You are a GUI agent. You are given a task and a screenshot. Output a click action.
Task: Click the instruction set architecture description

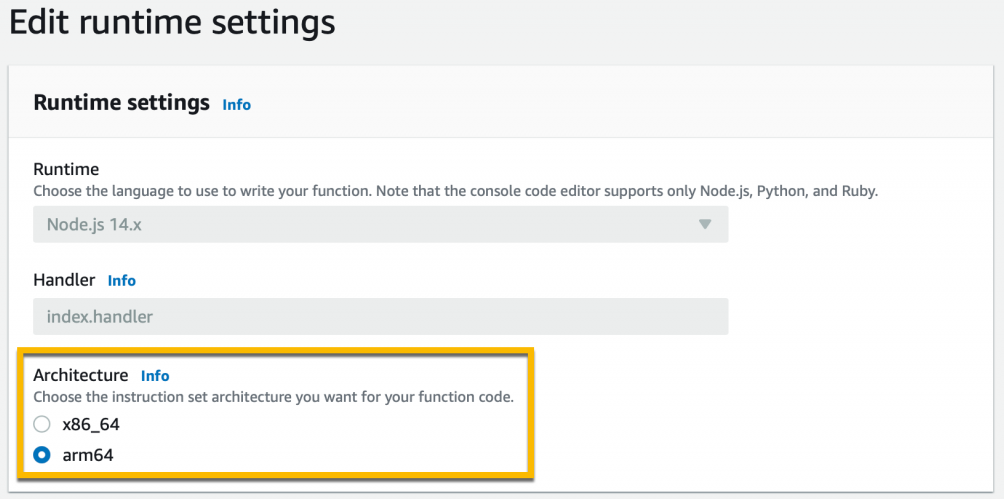pyautogui.click(x=273, y=397)
